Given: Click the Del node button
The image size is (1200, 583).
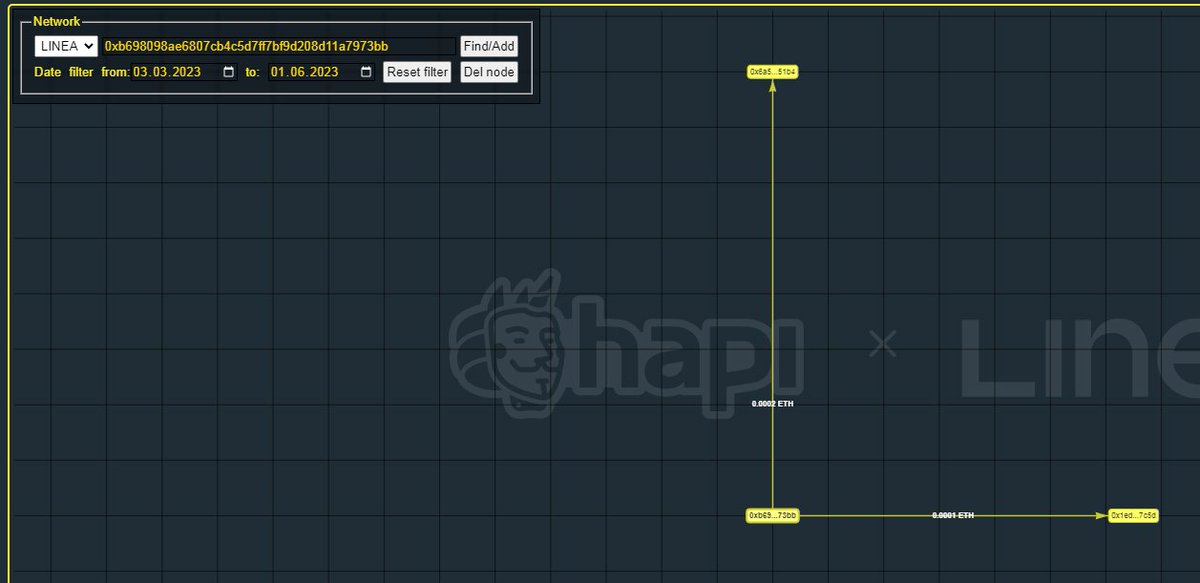Looking at the screenshot, I should click(489, 72).
